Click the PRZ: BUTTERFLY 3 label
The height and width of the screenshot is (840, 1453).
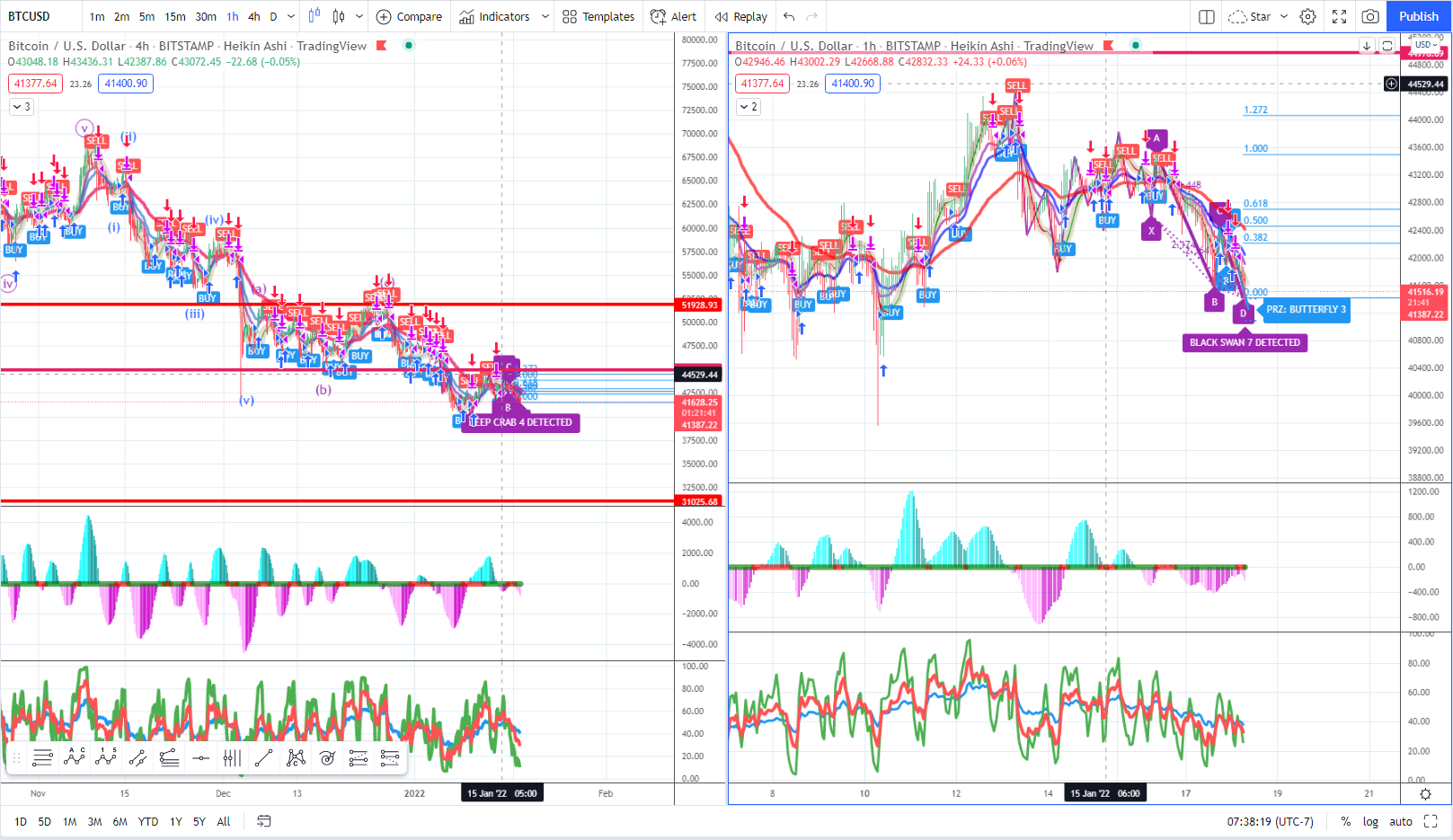click(x=1306, y=309)
